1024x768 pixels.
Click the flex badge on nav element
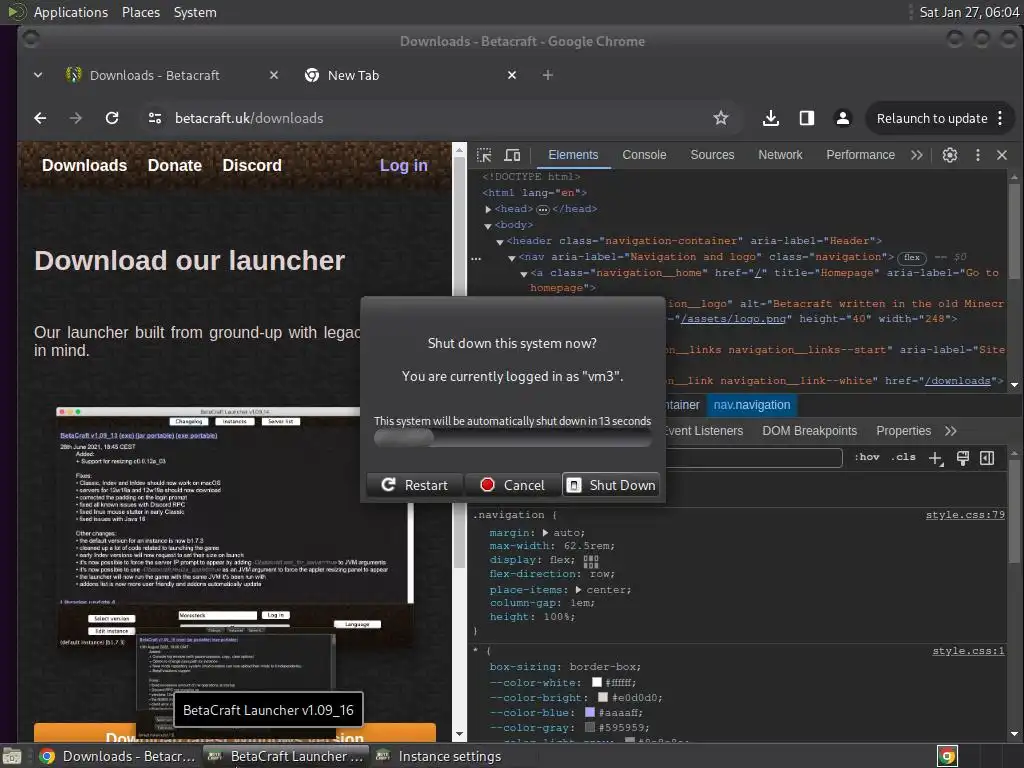912,258
